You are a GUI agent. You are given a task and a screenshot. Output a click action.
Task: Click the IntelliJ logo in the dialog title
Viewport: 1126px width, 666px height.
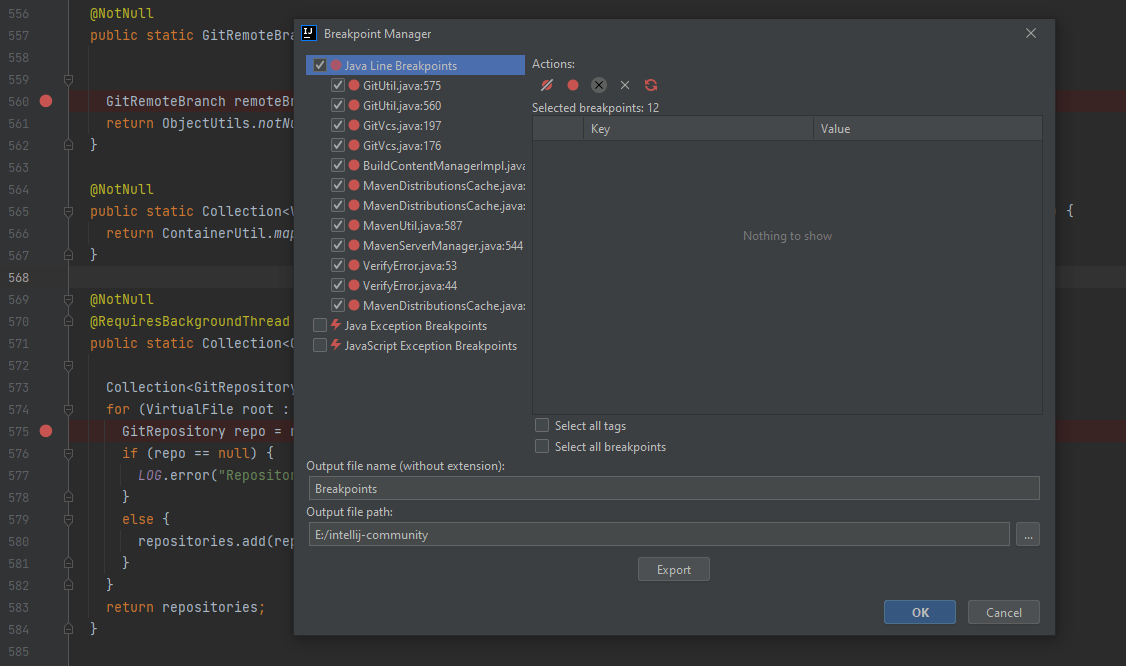coord(308,32)
